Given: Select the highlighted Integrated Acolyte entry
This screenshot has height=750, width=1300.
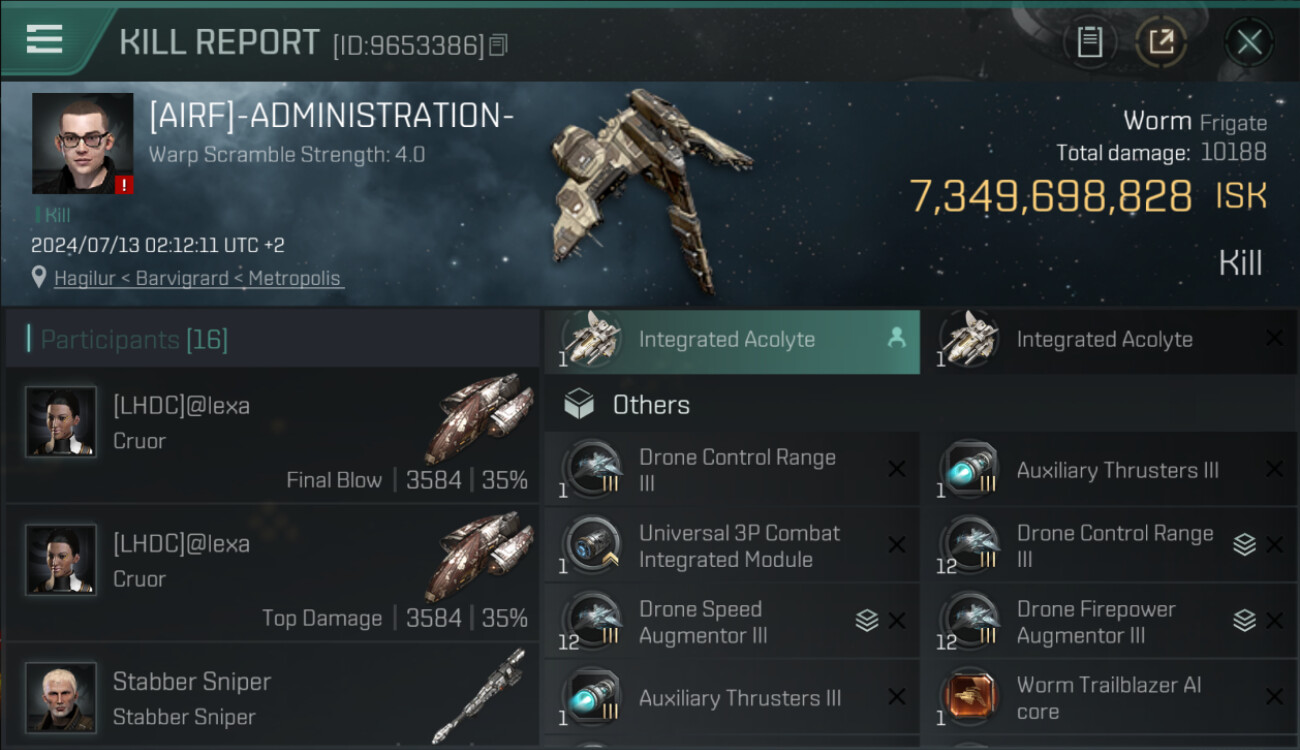Looking at the screenshot, I should point(731,340).
